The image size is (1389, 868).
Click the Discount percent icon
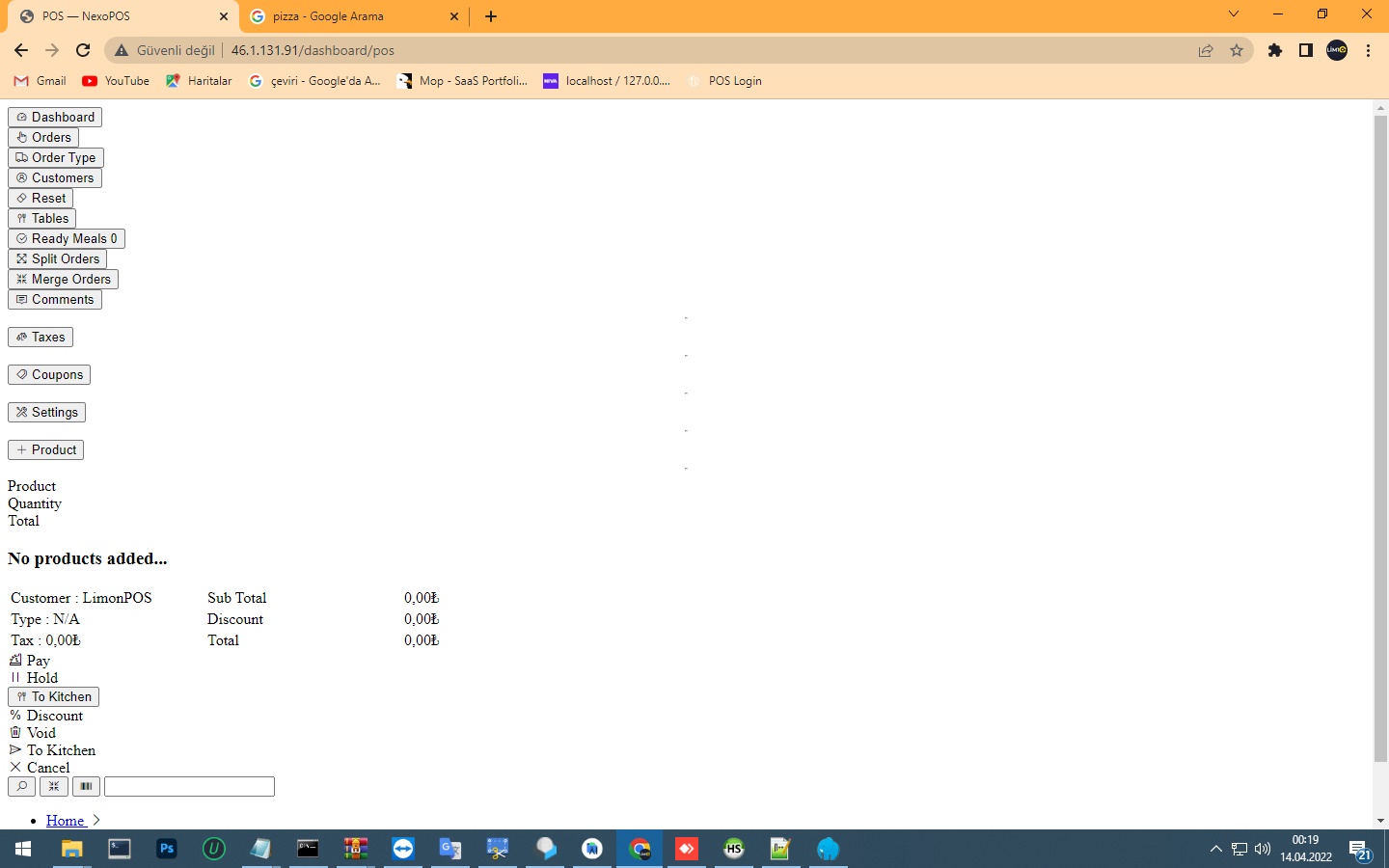coord(14,716)
